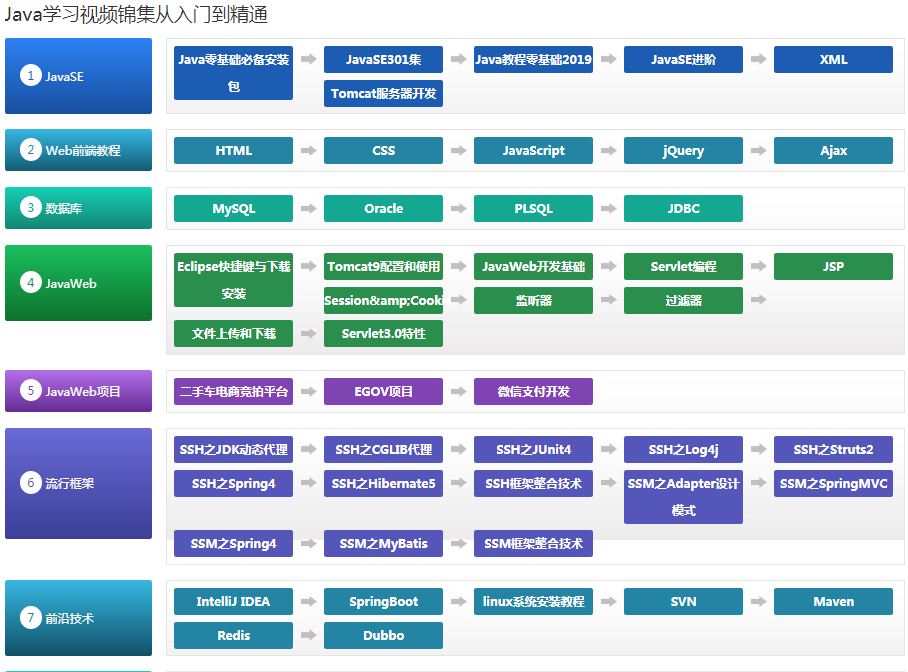The image size is (908, 672).
Task: Click the Servlet编程 course button
Action: pyautogui.click(x=683, y=267)
